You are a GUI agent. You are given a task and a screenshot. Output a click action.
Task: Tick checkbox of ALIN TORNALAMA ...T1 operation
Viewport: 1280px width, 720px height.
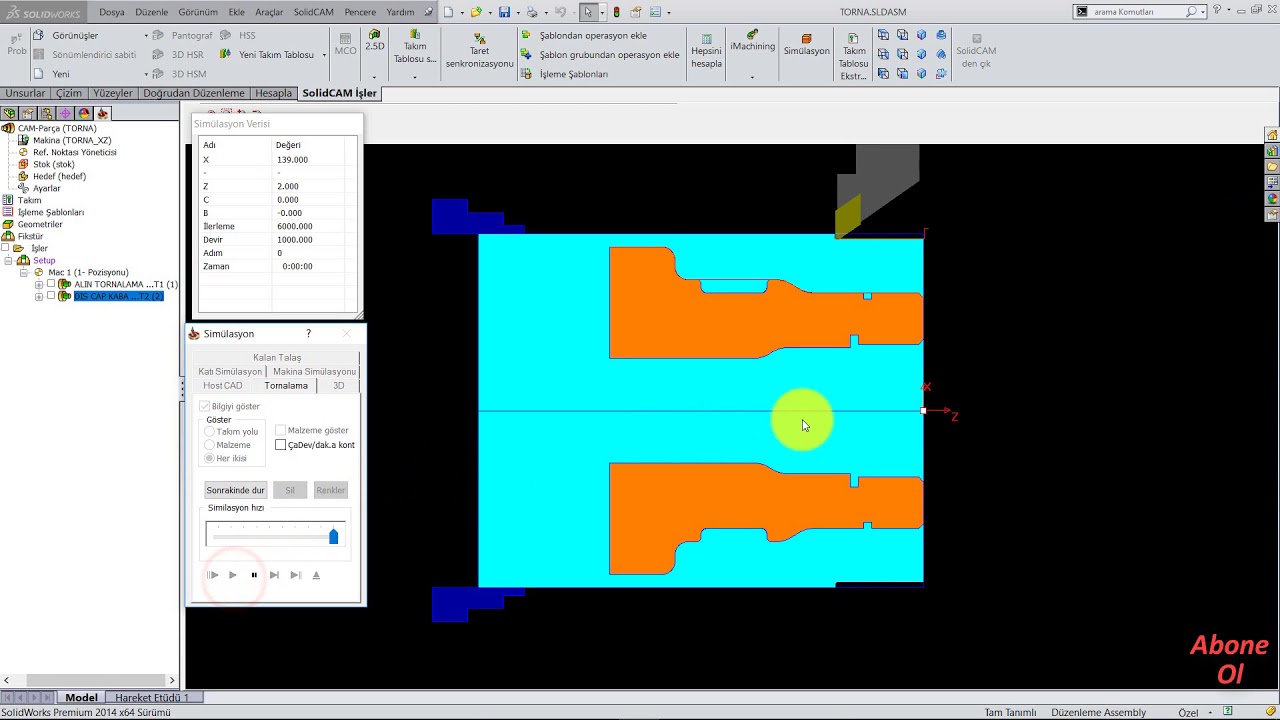pyautogui.click(x=51, y=284)
